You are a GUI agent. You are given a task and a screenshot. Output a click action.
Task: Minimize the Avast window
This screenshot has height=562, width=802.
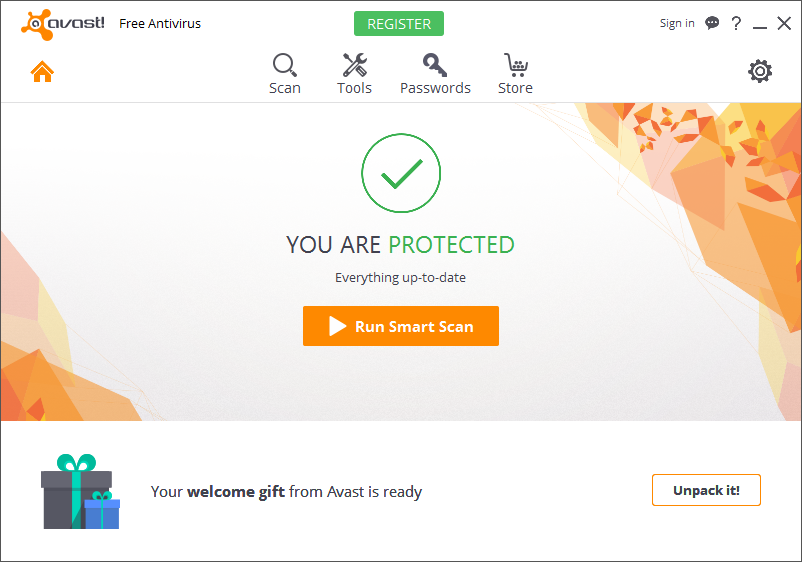pos(760,24)
